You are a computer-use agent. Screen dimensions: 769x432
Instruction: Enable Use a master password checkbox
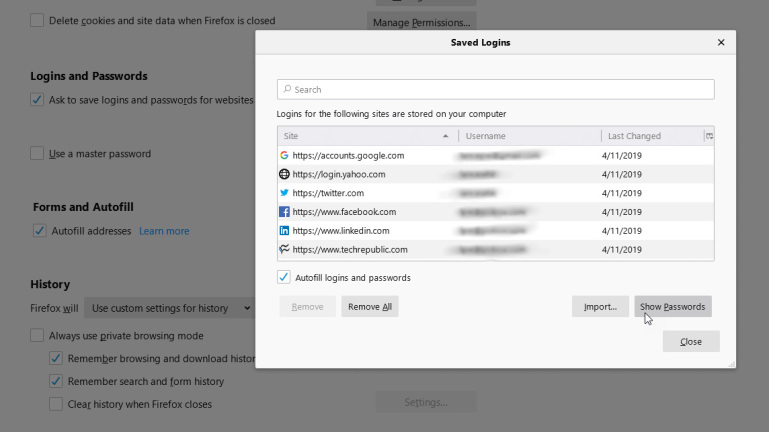tap(37, 153)
